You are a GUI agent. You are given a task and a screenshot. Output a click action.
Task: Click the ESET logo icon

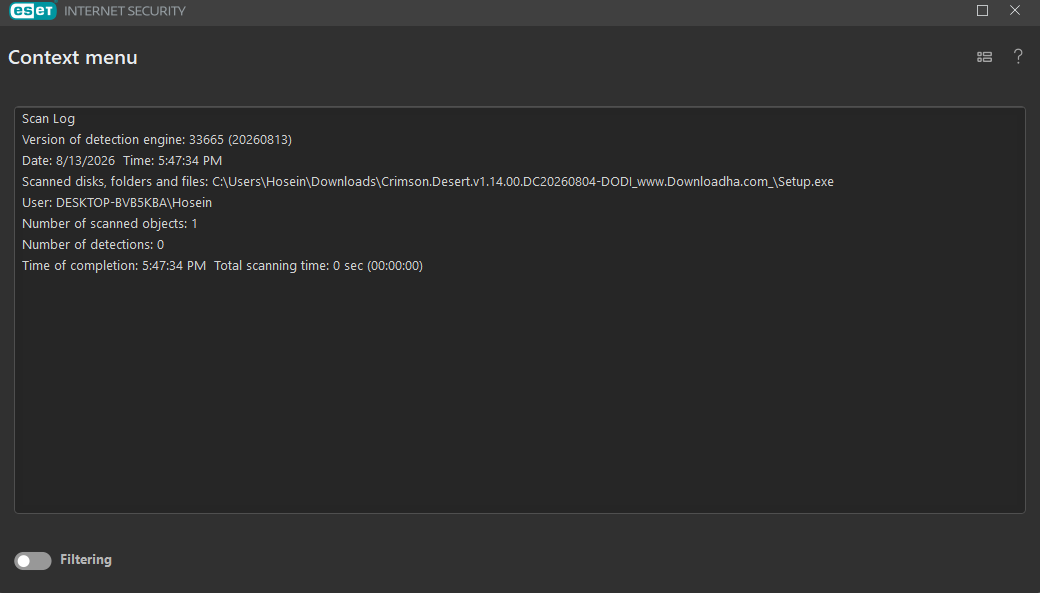point(32,10)
